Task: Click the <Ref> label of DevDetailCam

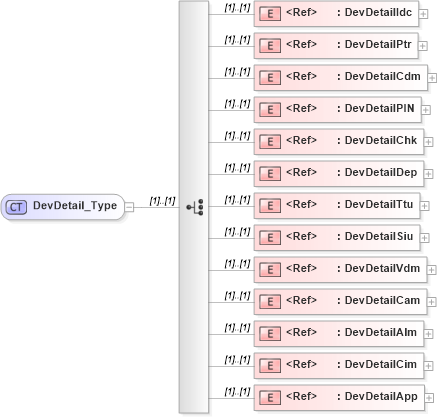Action: pyautogui.click(x=301, y=301)
